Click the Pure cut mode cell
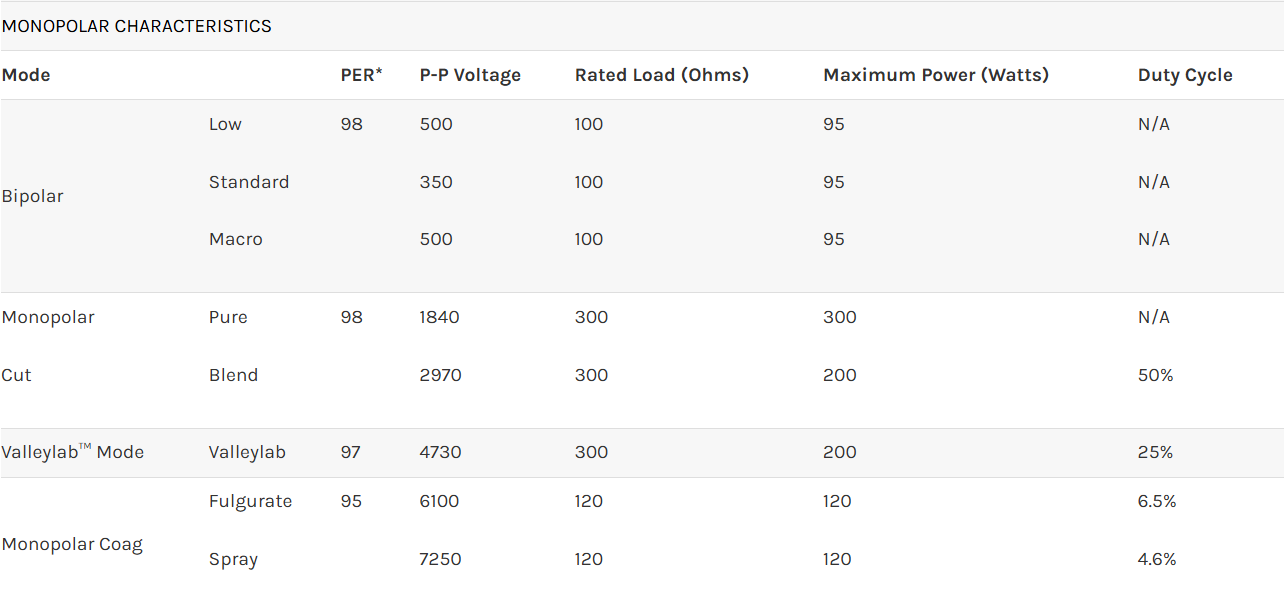The image size is (1287, 612). pyautogui.click(x=228, y=317)
